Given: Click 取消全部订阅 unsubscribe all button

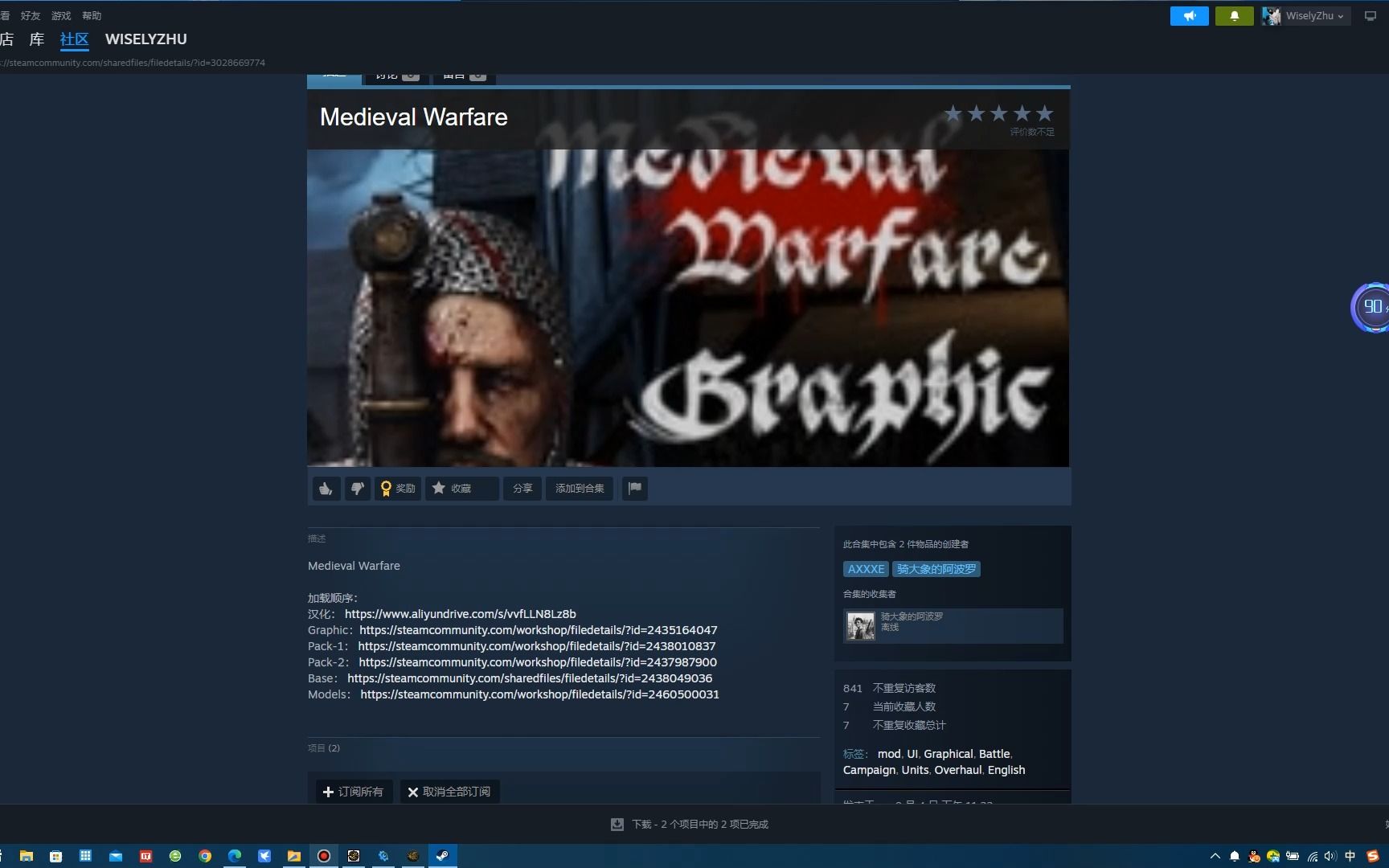Looking at the screenshot, I should [x=449, y=792].
